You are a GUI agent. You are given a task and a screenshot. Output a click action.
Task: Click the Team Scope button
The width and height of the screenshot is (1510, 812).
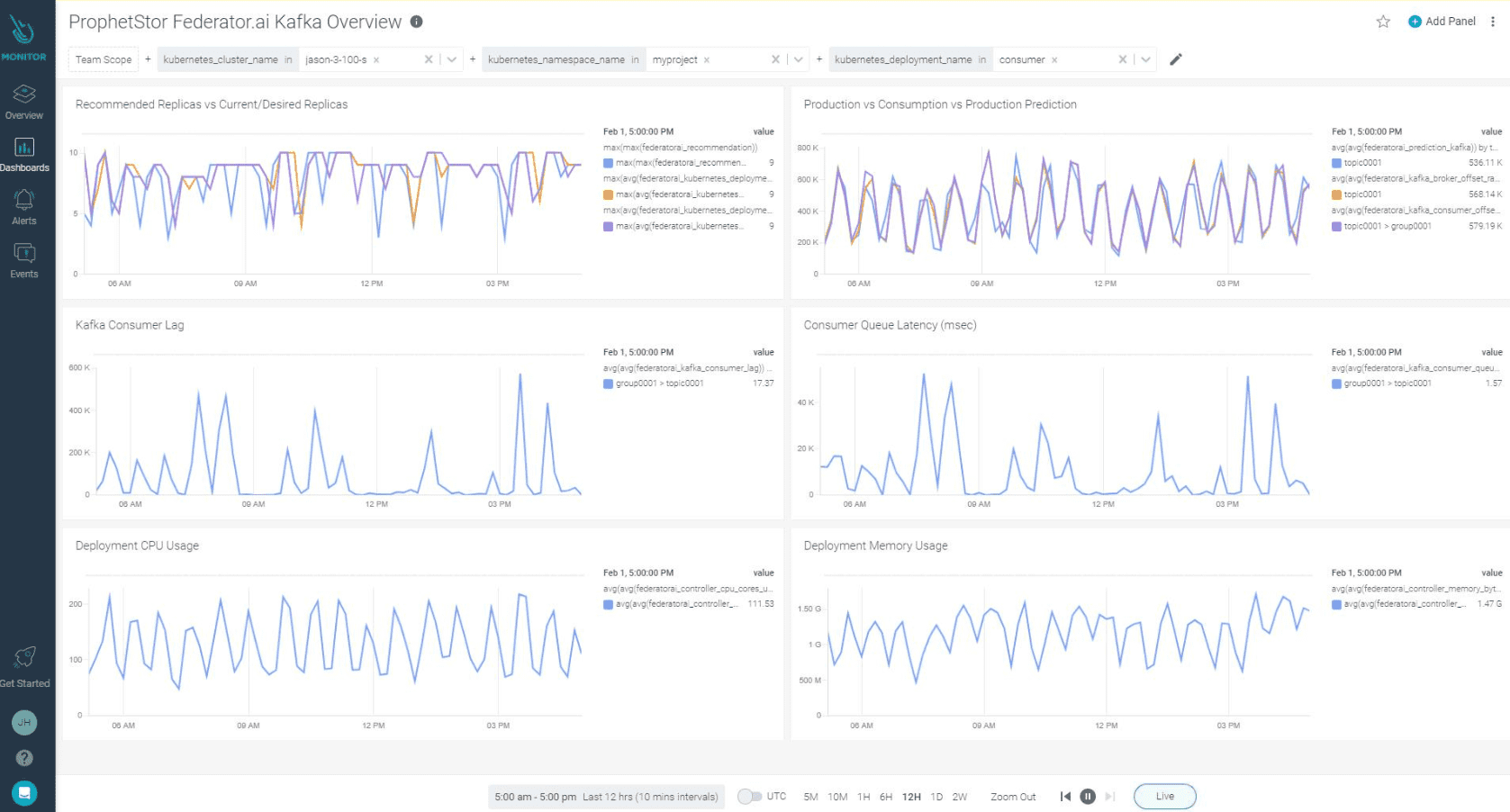click(x=104, y=59)
